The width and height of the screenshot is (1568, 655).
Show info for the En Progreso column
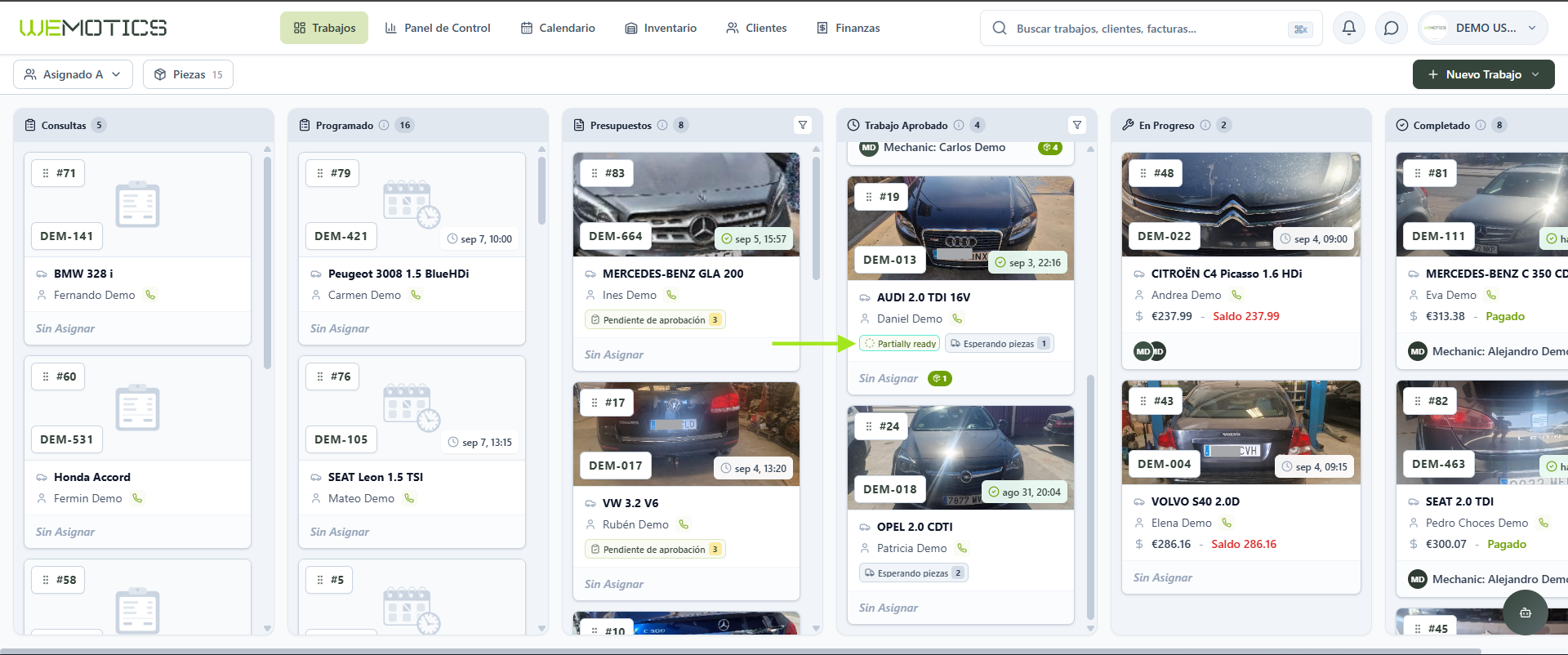(x=1205, y=125)
